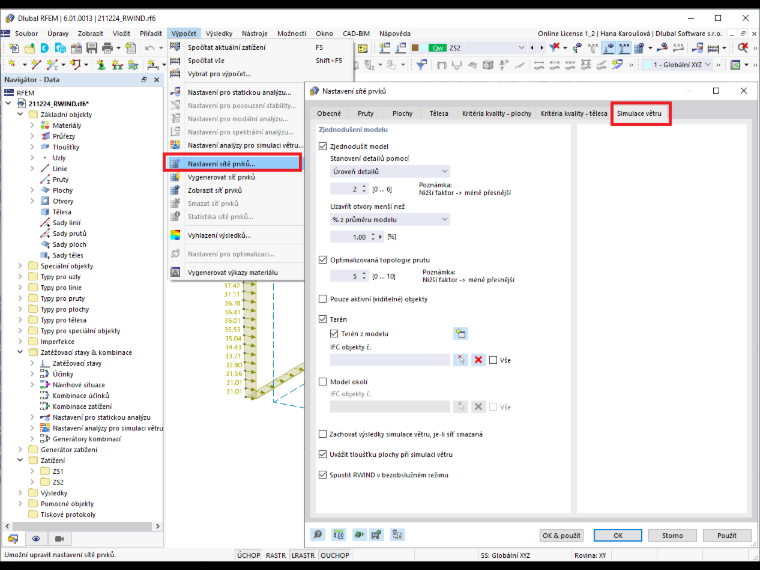Open the 1 - Globální XYZ dropdown
This screenshot has height=570, width=760.
(678, 64)
